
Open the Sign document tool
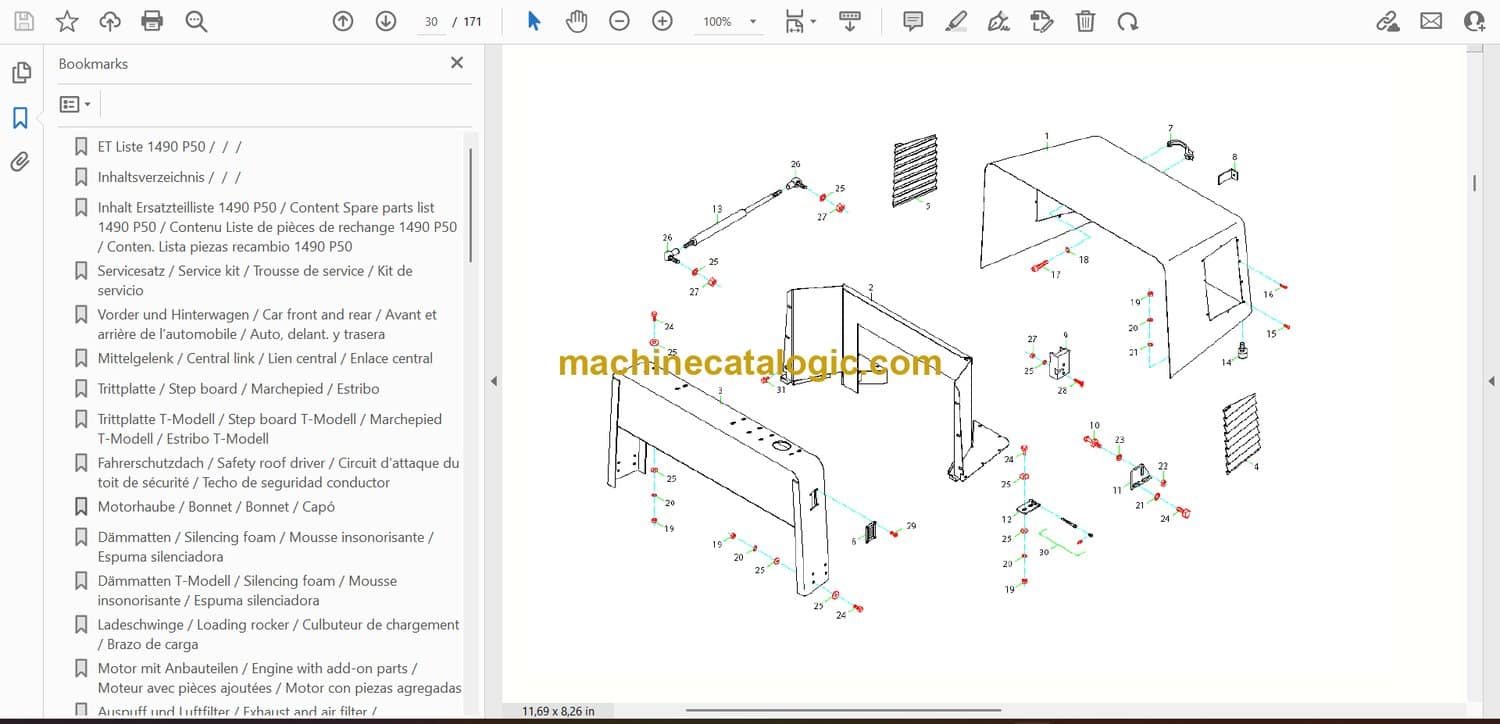click(999, 21)
